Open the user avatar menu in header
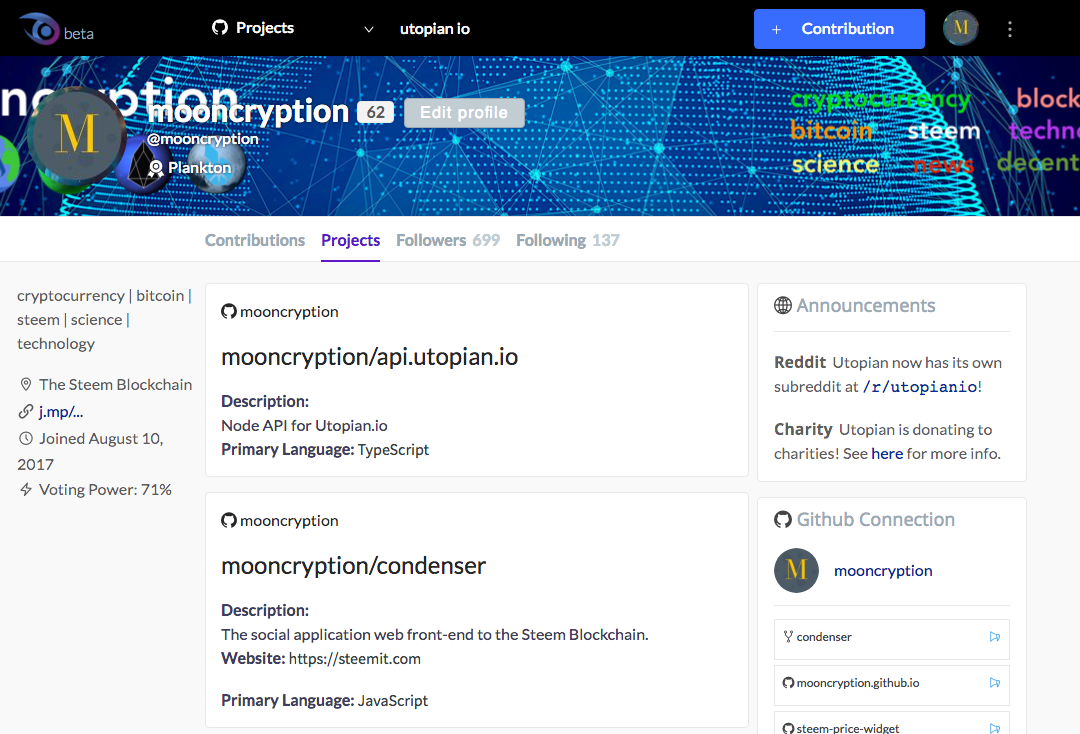The height and width of the screenshot is (734, 1080). coord(960,28)
